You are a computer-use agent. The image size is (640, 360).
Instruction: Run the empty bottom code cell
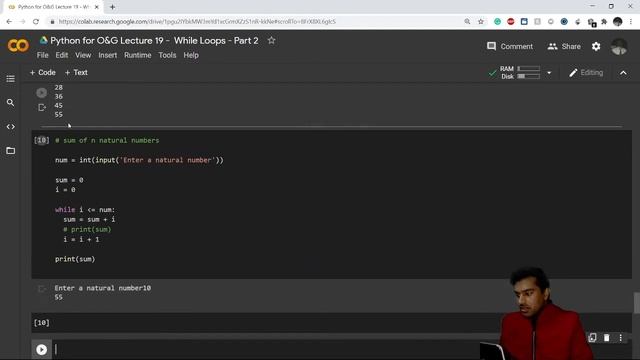pos(41,349)
